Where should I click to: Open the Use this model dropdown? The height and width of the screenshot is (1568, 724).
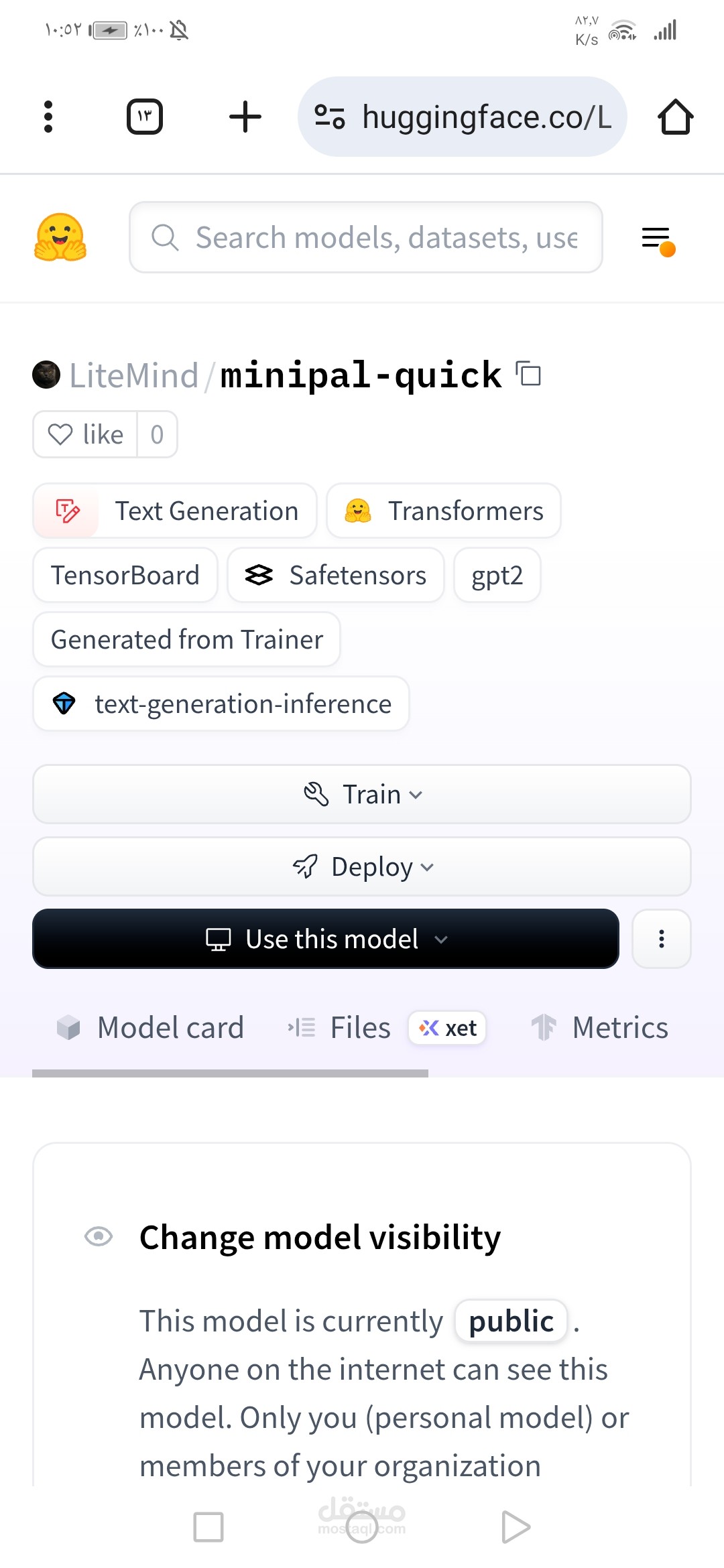[326, 939]
